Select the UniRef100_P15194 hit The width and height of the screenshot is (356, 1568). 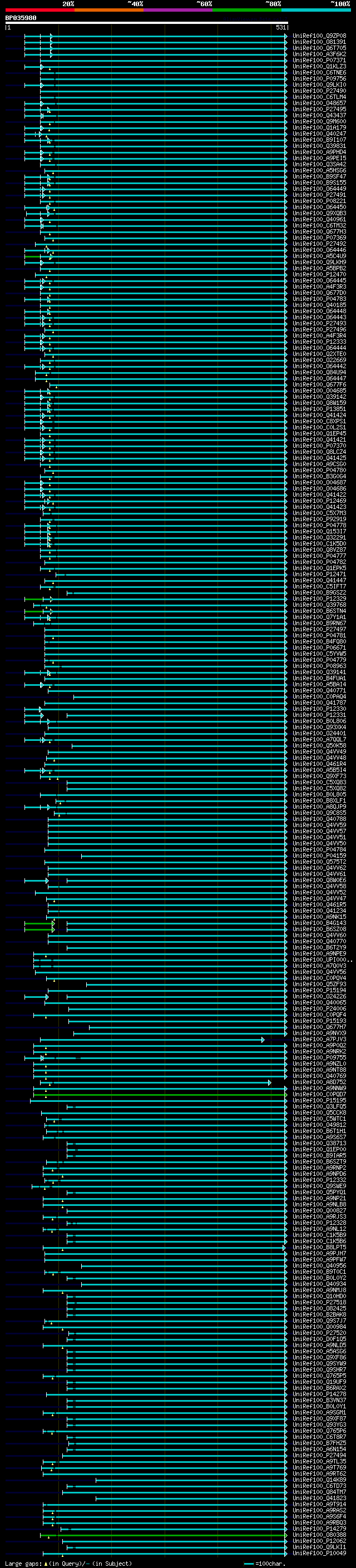click(319, 990)
